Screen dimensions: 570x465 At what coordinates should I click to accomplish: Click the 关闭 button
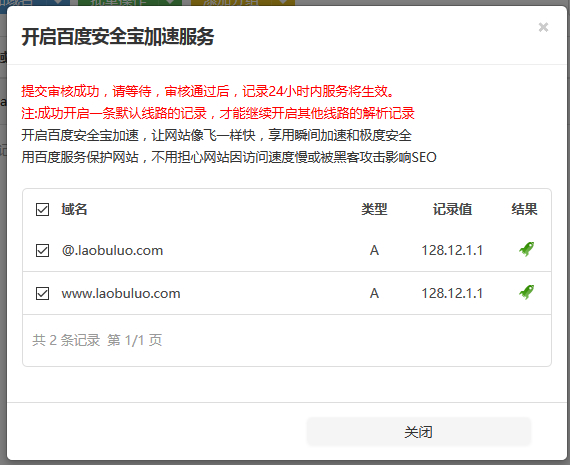tap(418, 432)
